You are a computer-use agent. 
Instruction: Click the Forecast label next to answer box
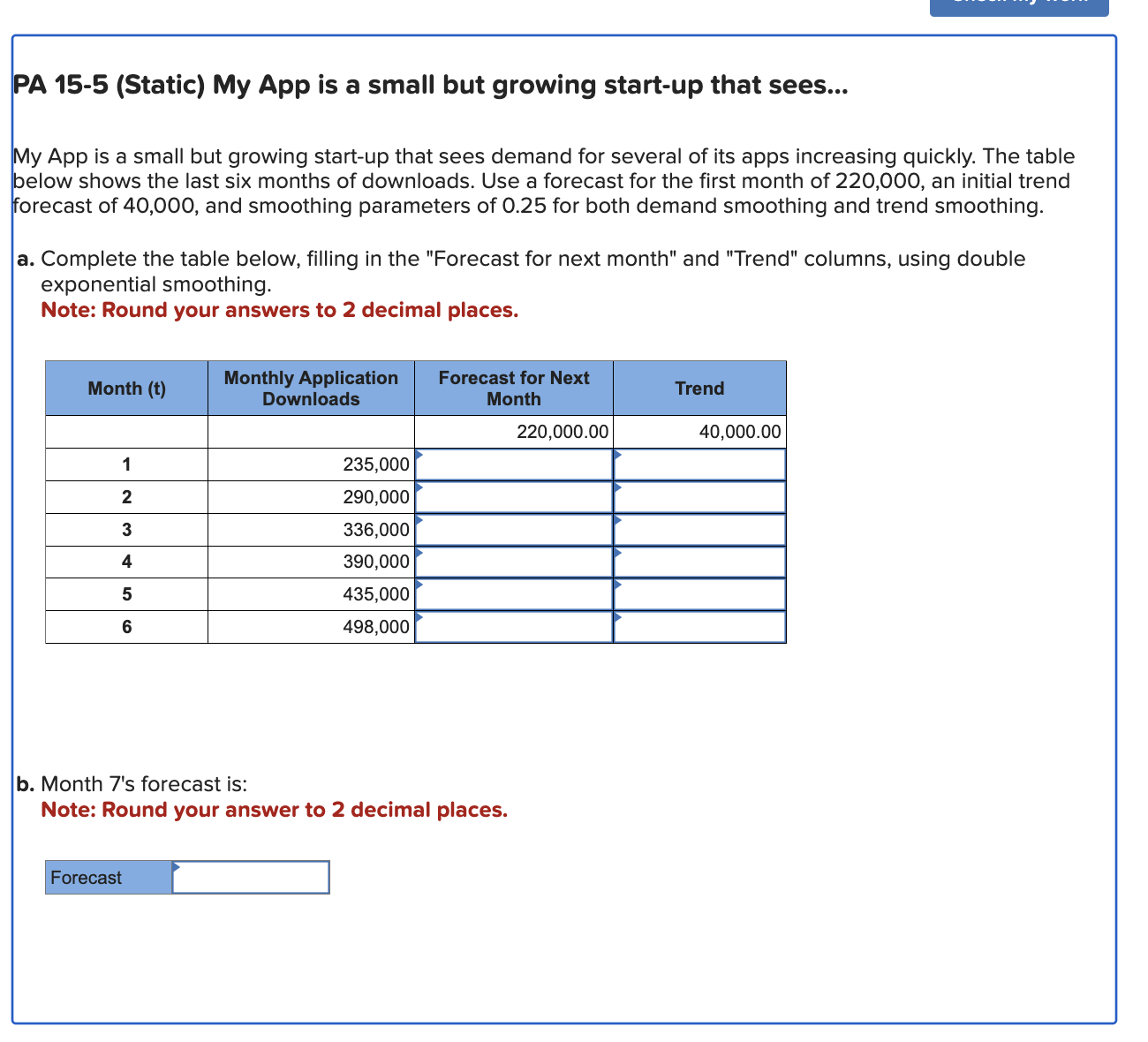point(85,877)
